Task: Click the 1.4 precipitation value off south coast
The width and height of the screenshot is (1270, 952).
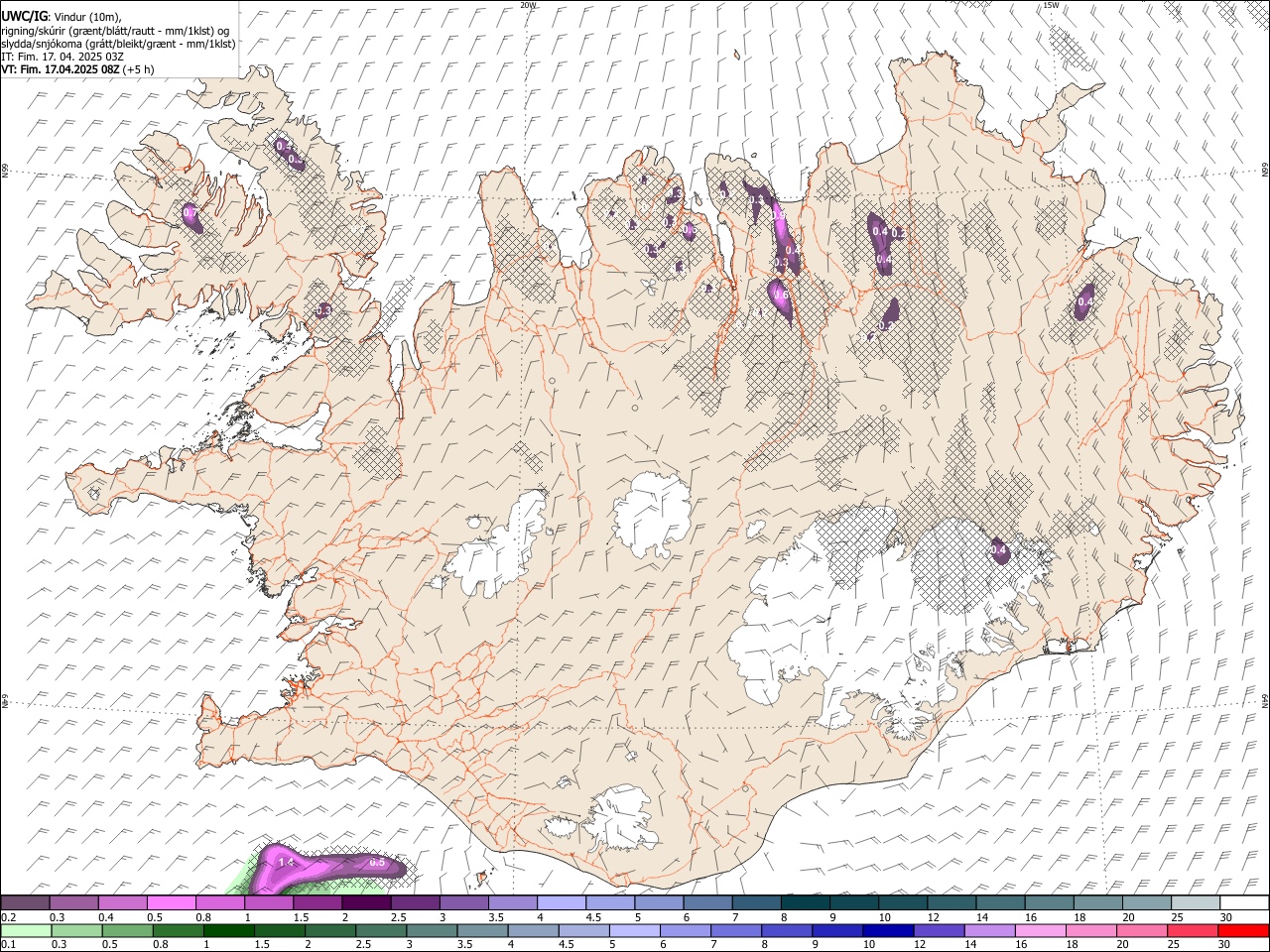Action: [286, 863]
